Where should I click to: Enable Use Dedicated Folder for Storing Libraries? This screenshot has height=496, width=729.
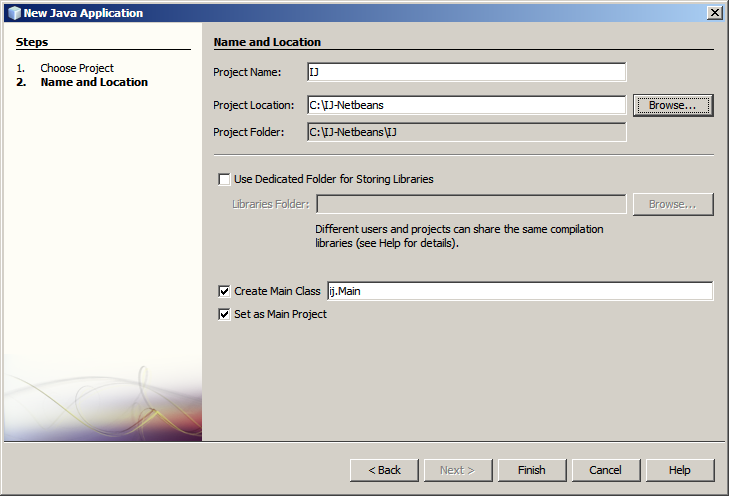pos(224,180)
